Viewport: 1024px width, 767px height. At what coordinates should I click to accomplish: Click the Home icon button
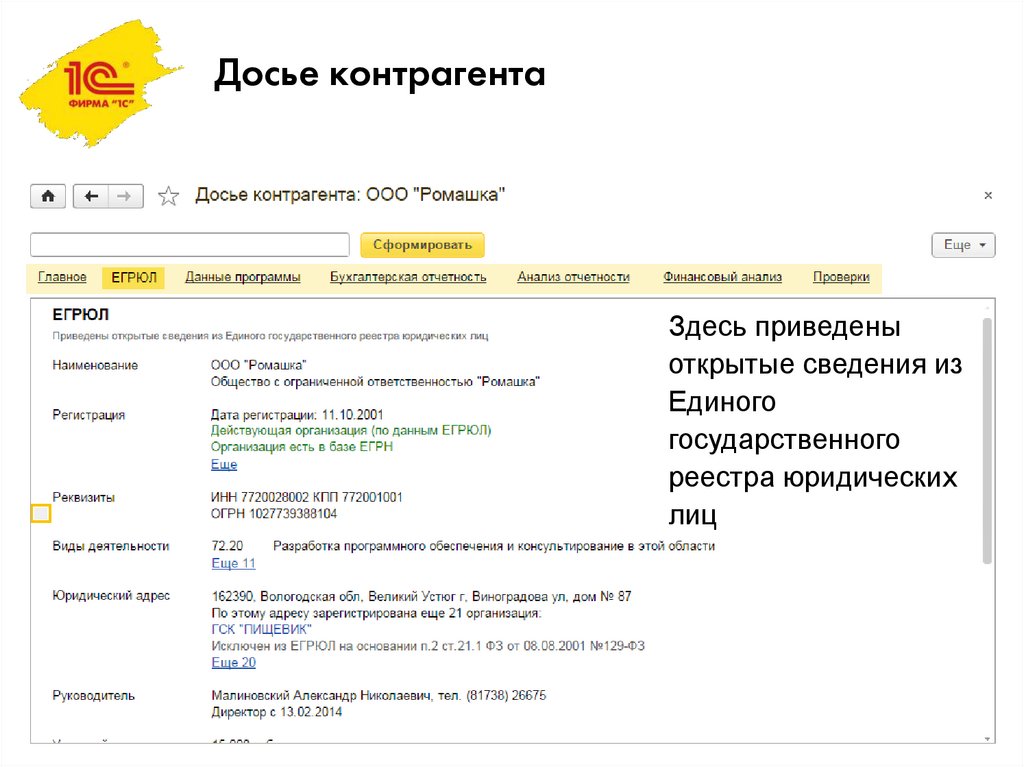tap(46, 196)
